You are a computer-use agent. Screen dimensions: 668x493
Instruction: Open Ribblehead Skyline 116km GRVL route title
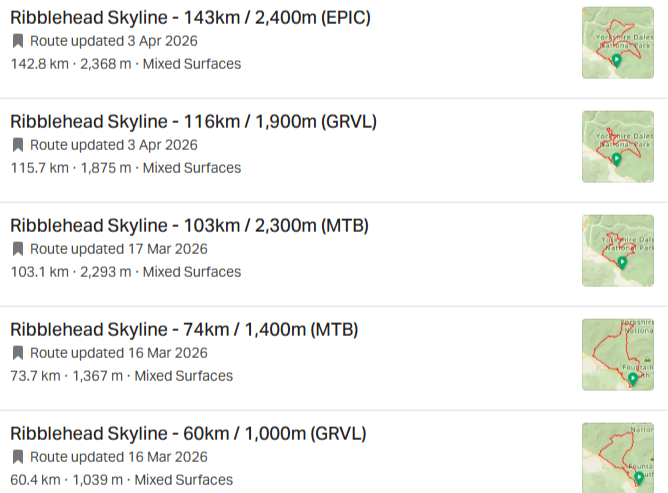(x=193, y=121)
